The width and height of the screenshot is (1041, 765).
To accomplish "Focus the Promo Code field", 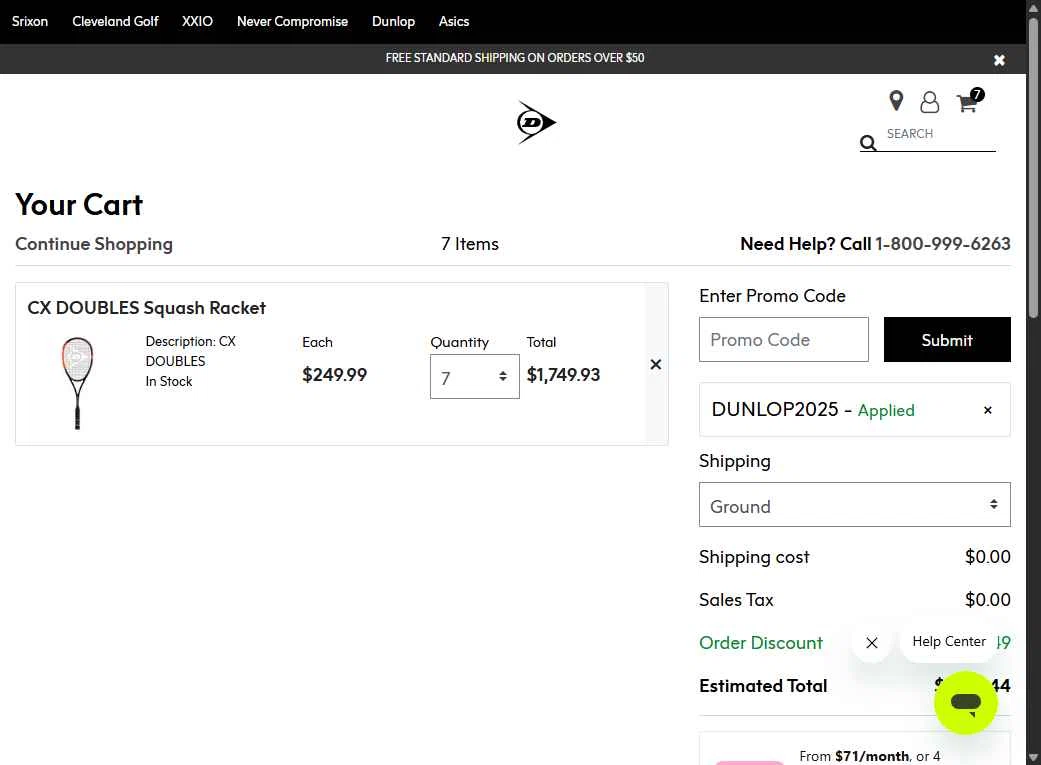I will 783,339.
